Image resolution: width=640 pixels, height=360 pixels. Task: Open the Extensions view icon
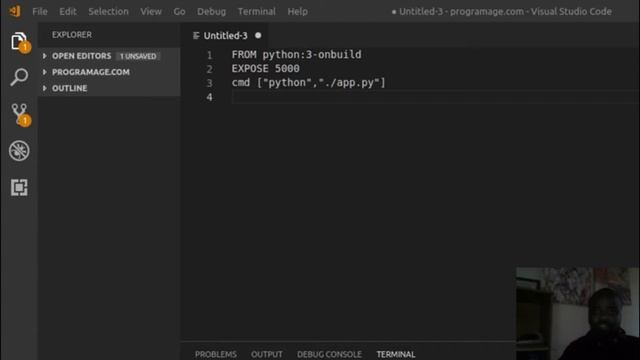[x=19, y=187]
